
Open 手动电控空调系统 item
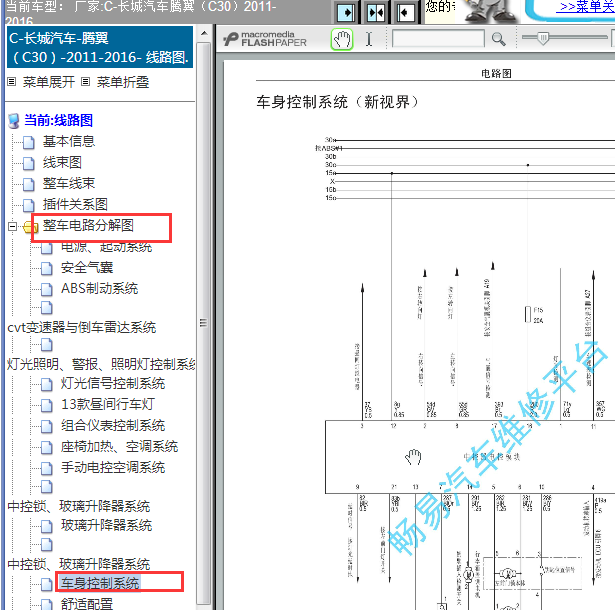coord(113,468)
